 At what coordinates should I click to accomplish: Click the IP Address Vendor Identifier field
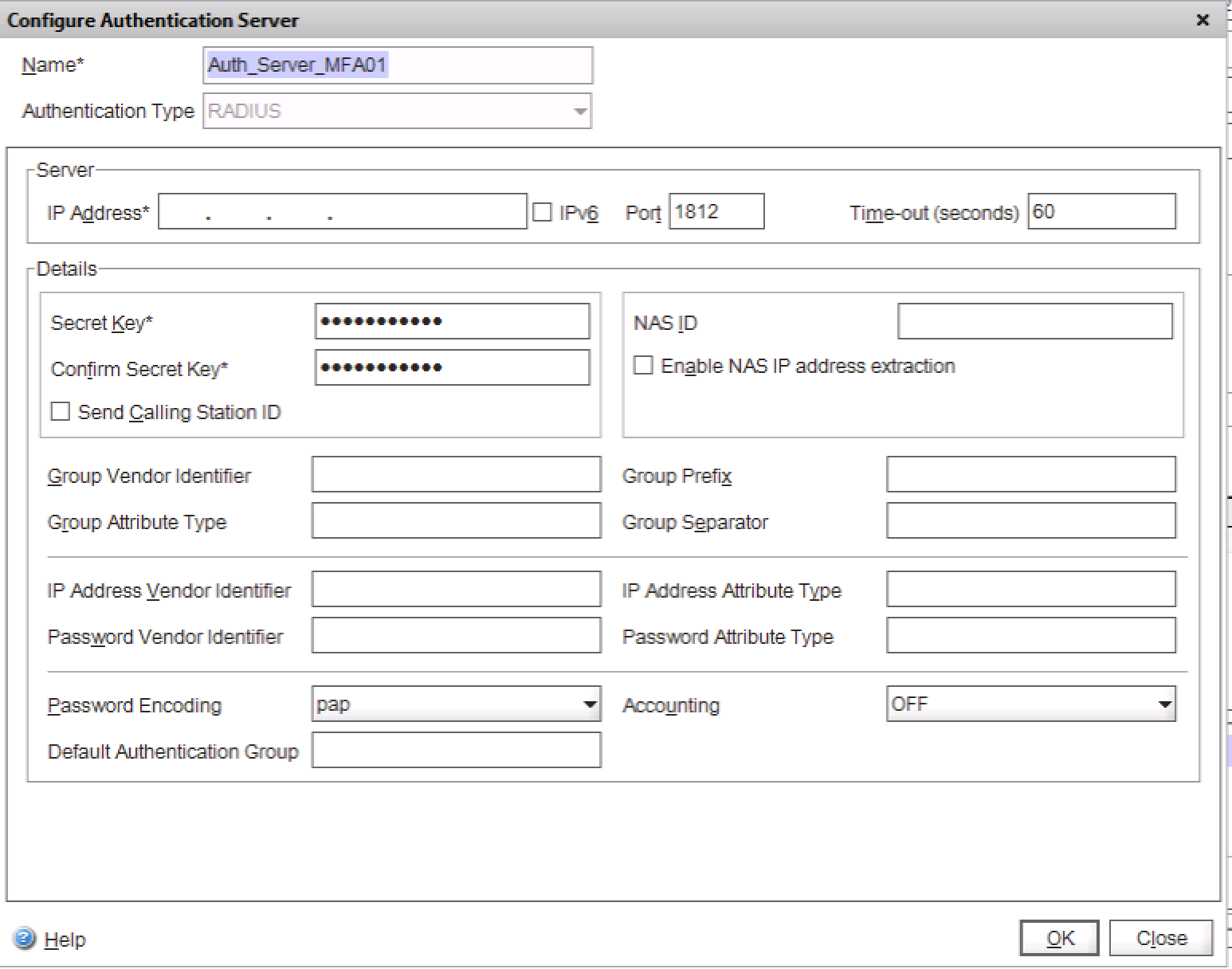coord(456,589)
